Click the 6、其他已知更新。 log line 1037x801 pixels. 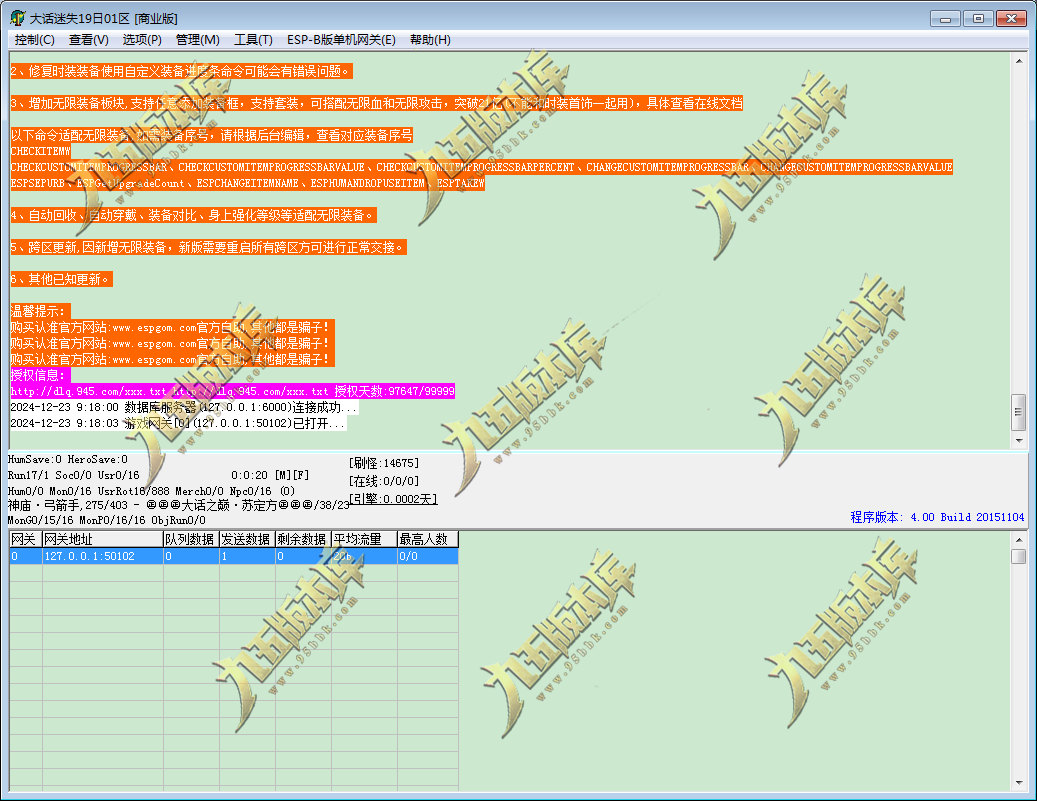coord(62,279)
